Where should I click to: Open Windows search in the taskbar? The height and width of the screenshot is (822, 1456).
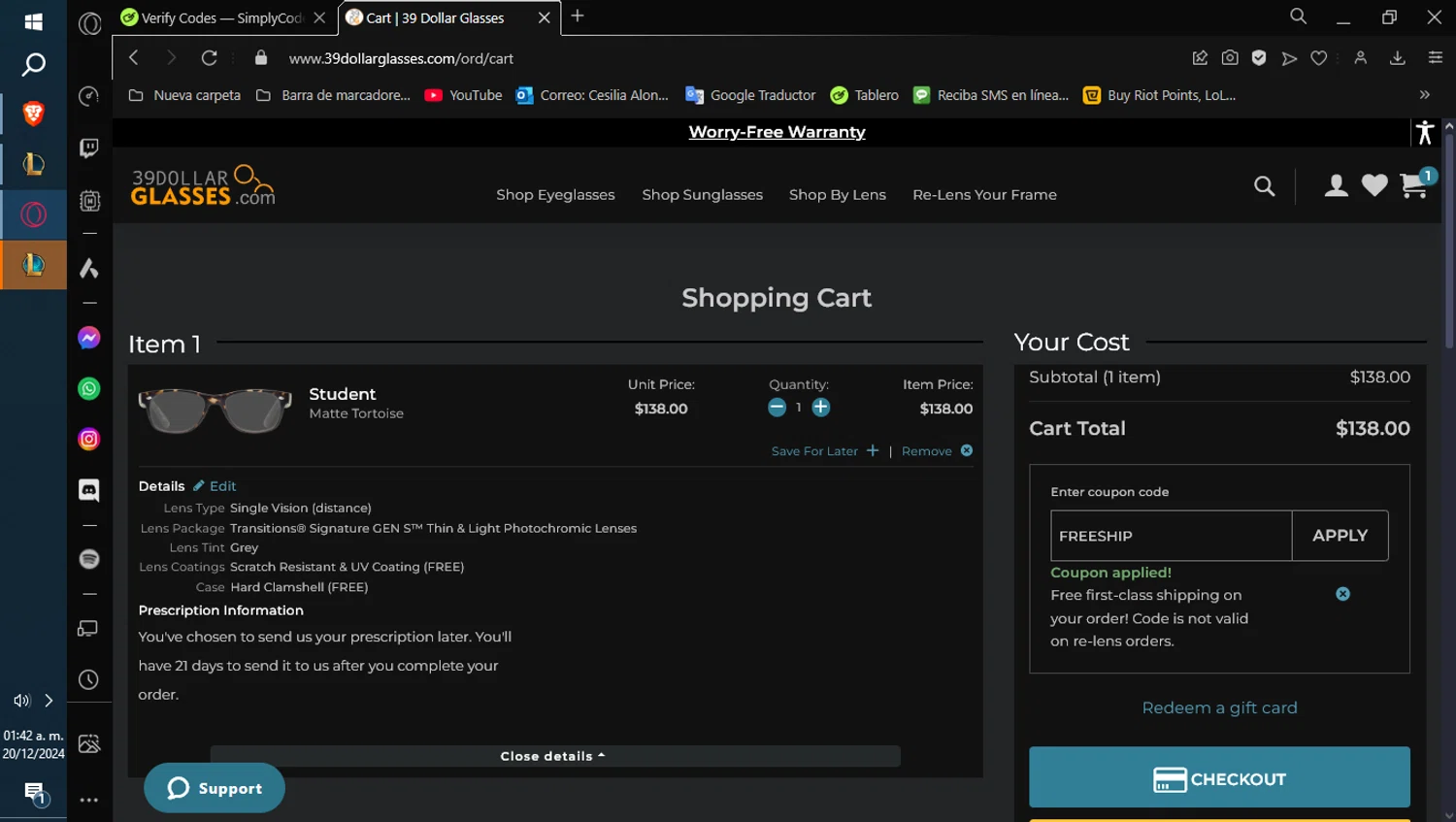[33, 65]
